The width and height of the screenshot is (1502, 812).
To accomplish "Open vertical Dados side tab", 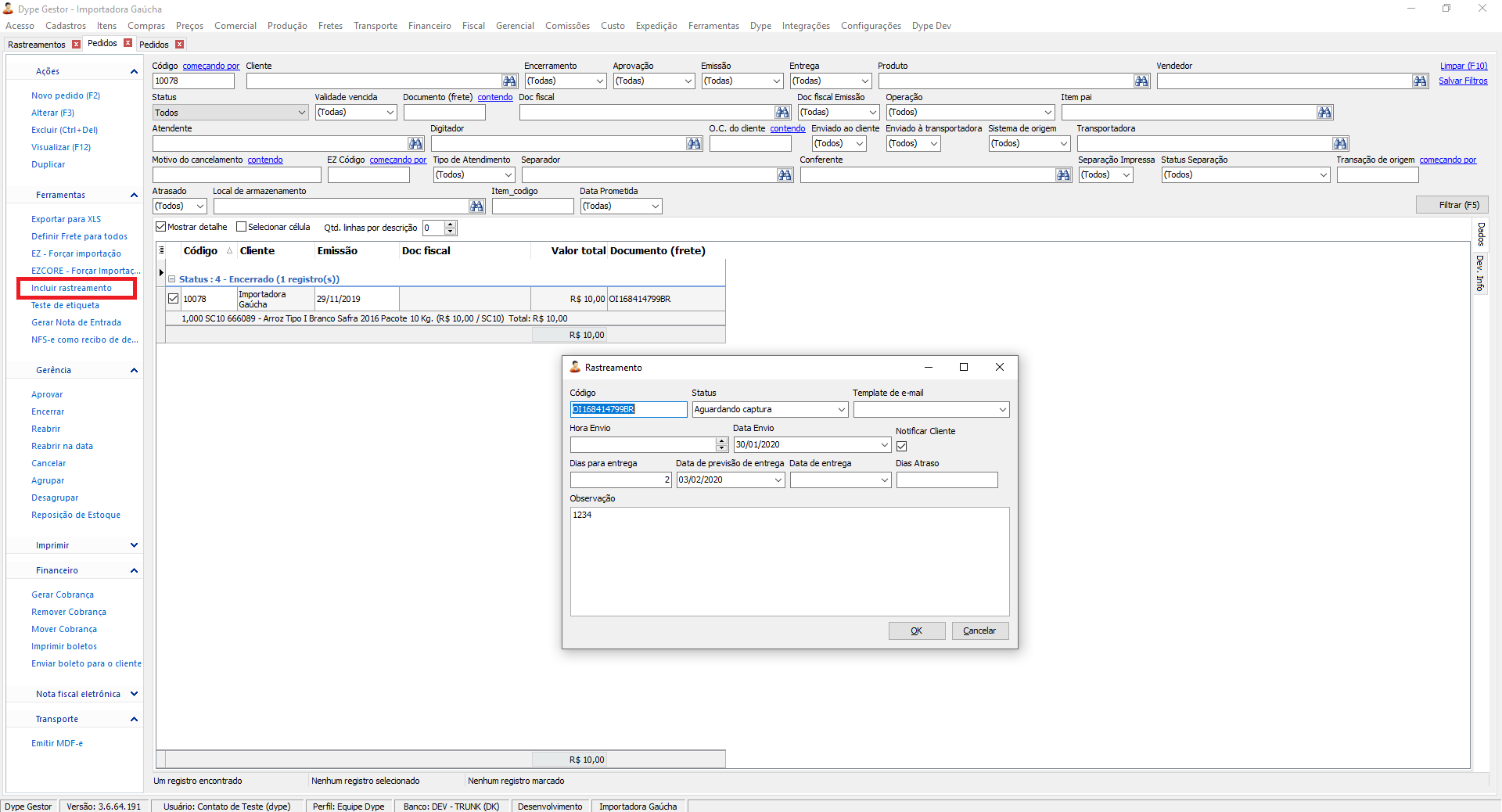I will point(1480,234).
